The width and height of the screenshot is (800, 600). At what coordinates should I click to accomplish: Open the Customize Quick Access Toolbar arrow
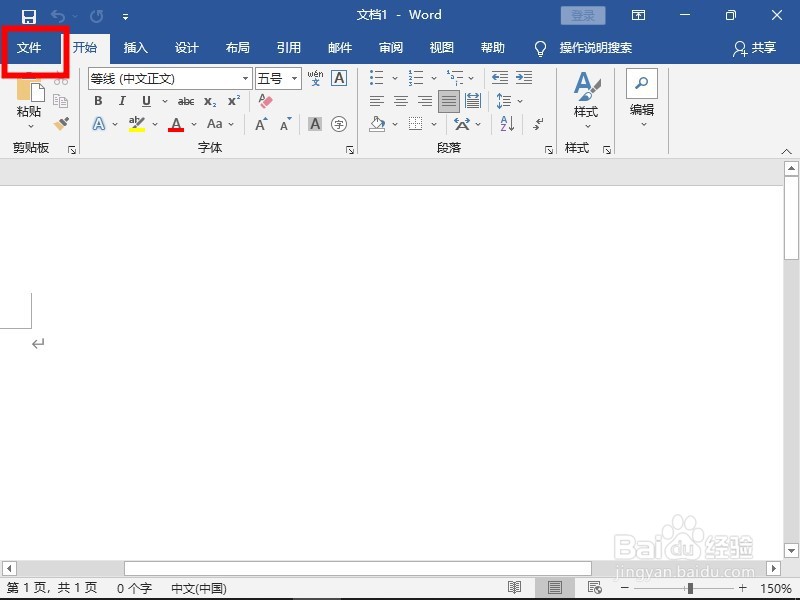[125, 17]
